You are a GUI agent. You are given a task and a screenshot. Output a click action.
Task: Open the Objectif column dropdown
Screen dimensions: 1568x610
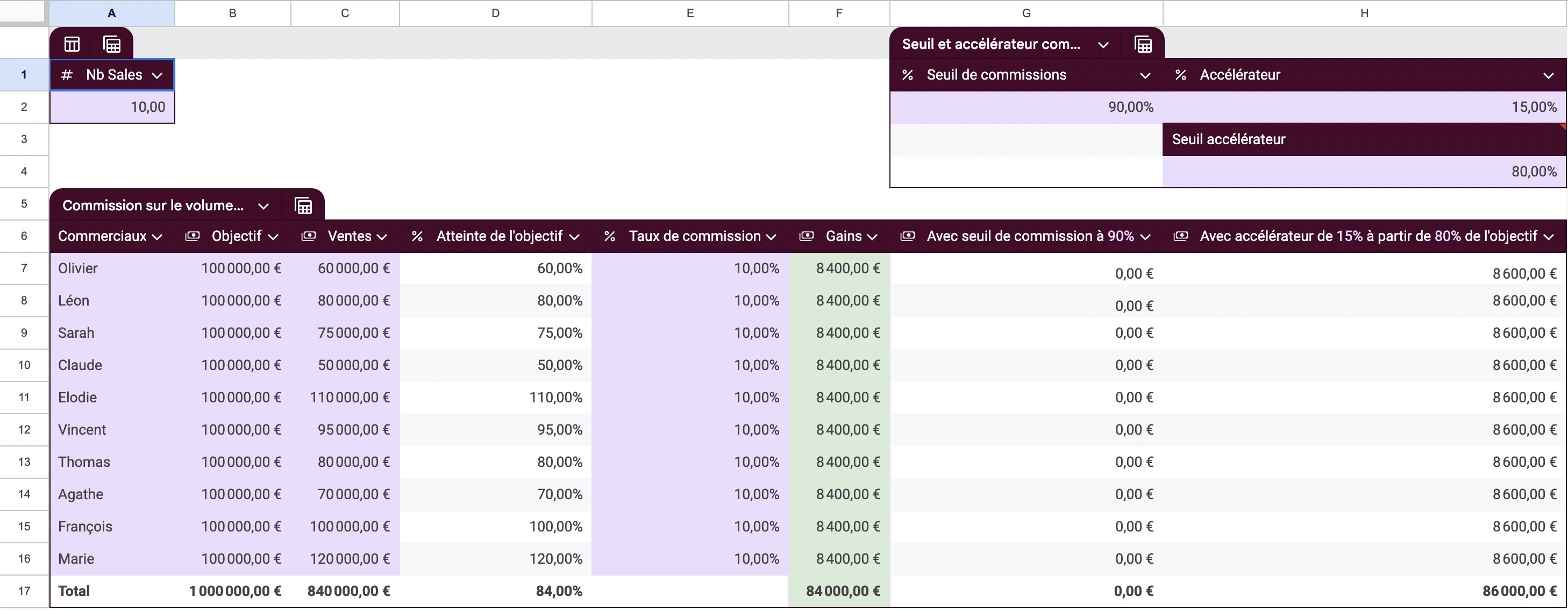273,237
